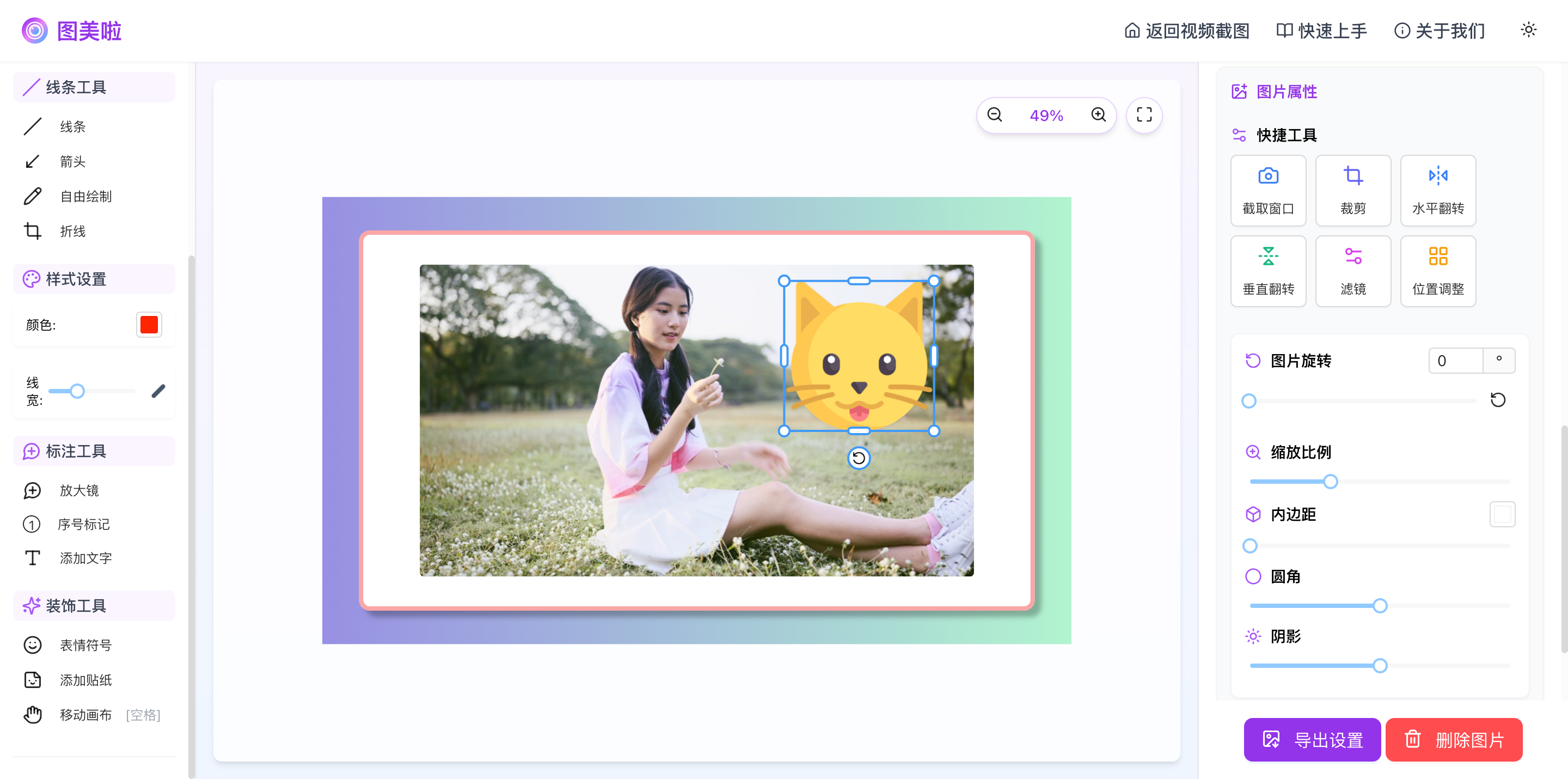Image resolution: width=1568 pixels, height=779 pixels.
Task: Toggle fullscreen canvas view
Action: (1144, 114)
